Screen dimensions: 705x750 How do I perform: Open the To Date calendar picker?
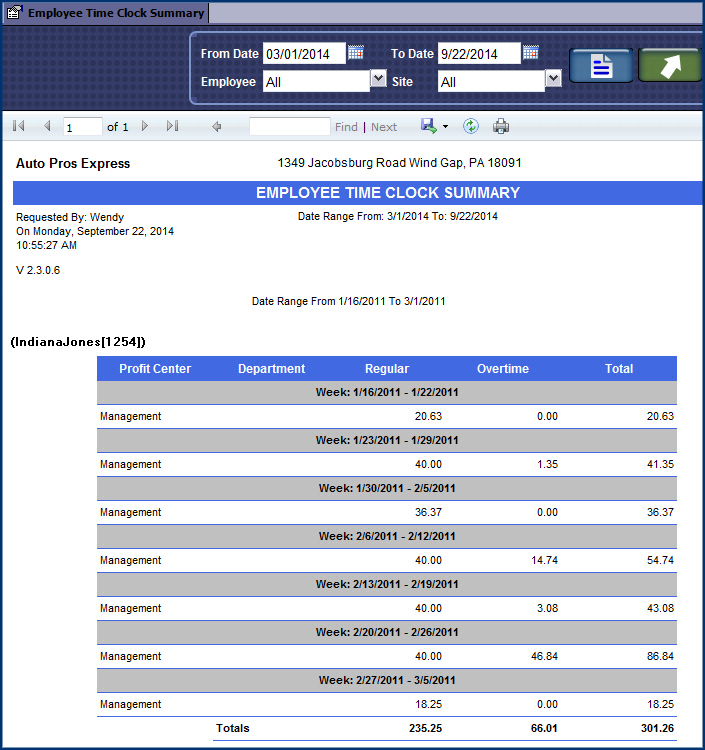(x=531, y=53)
